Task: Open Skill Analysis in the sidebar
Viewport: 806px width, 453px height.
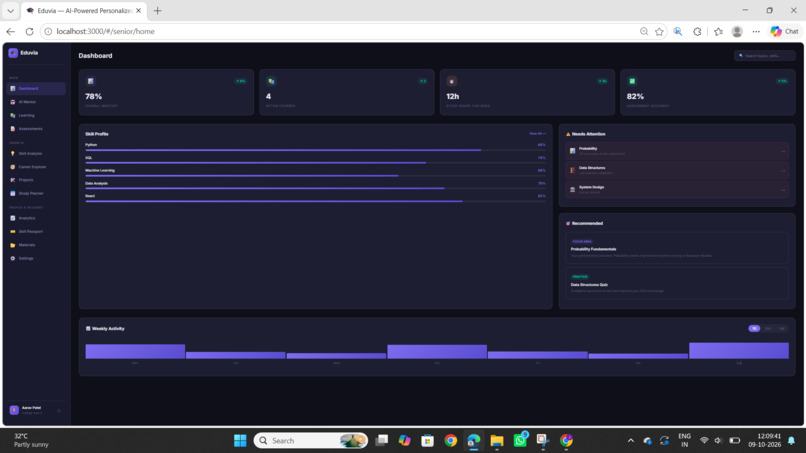Action: point(36,153)
